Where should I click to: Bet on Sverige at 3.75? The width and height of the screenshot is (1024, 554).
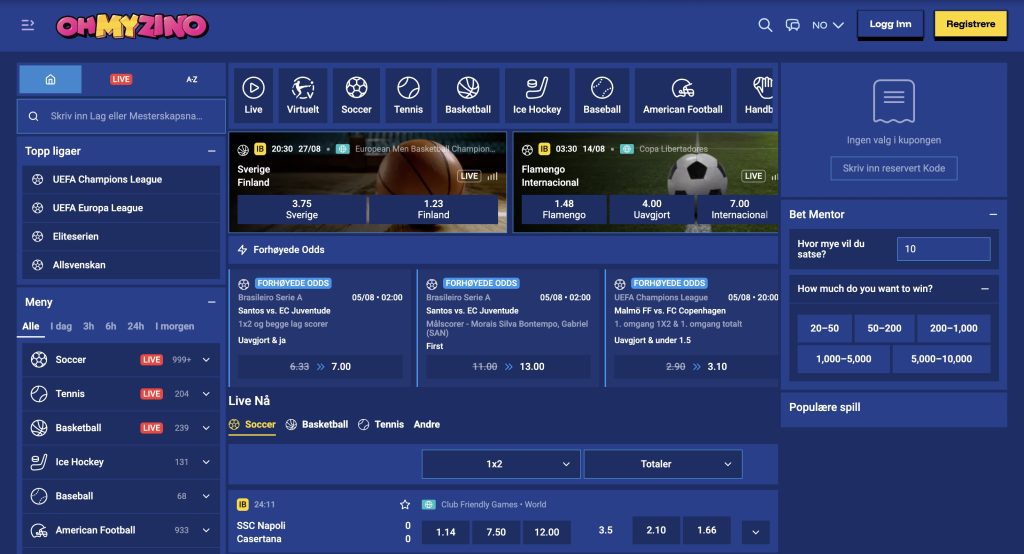[302, 209]
